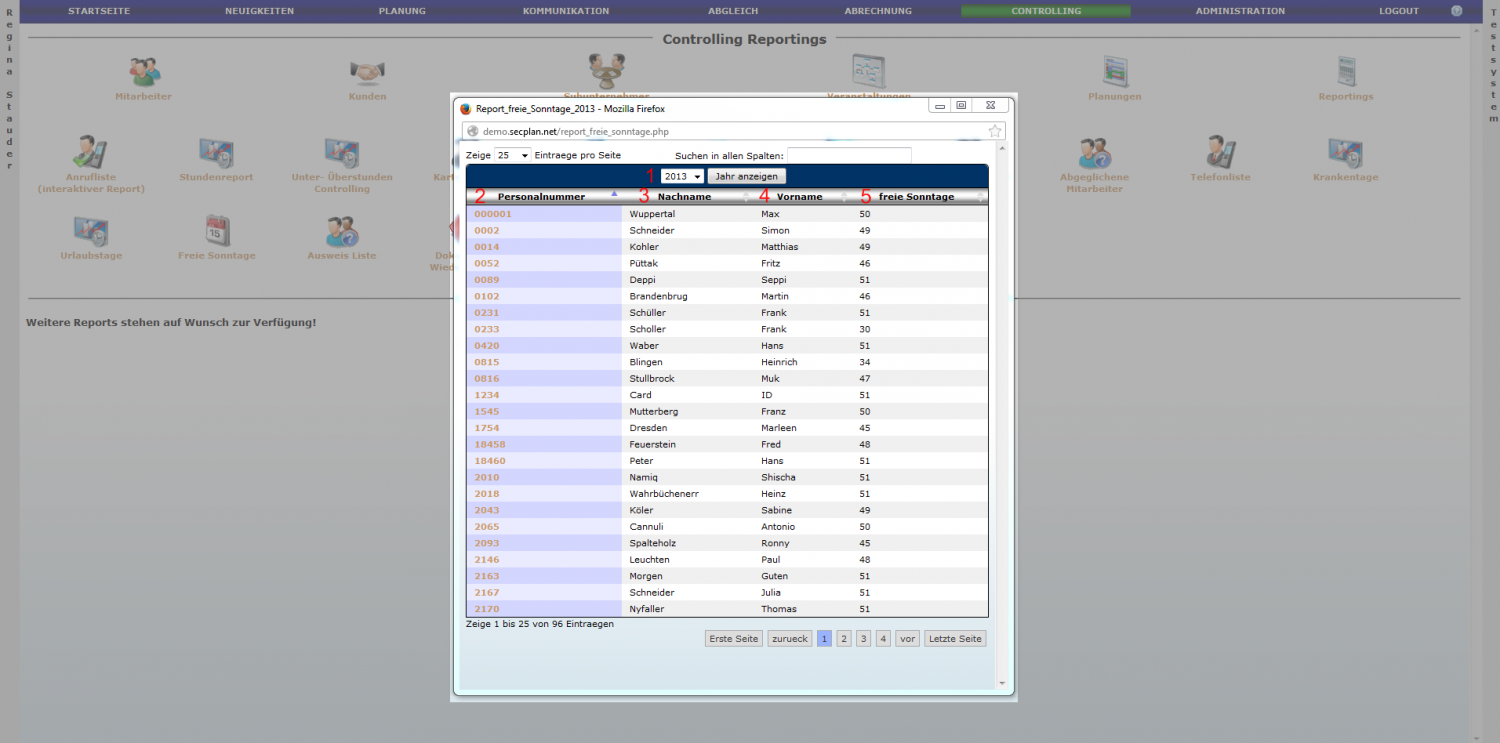1500x743 pixels.
Task: Click personnel number 0815 link
Action: point(487,362)
